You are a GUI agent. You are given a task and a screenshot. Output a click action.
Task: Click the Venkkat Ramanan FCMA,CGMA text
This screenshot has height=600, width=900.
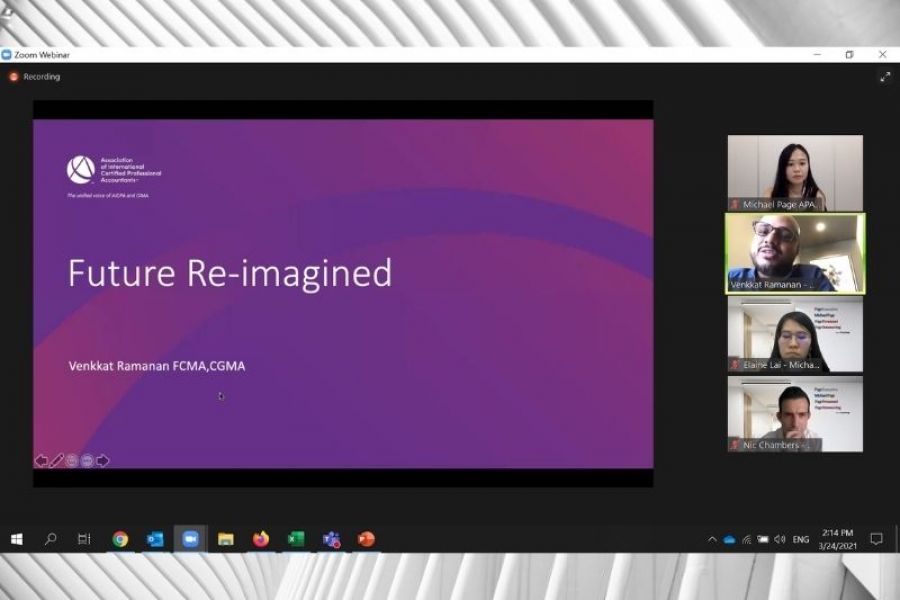pos(157,366)
